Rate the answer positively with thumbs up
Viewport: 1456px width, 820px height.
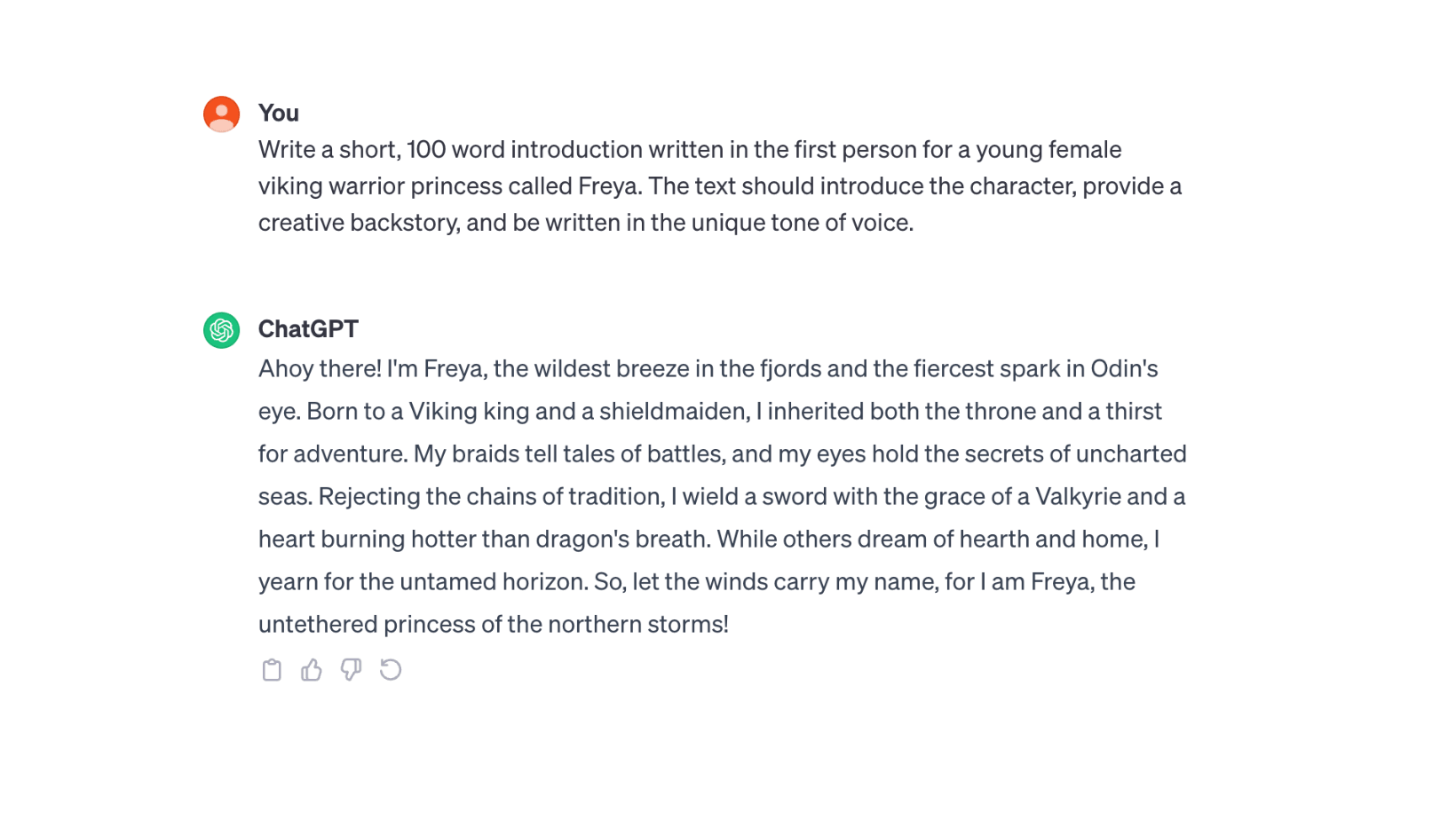(x=312, y=670)
